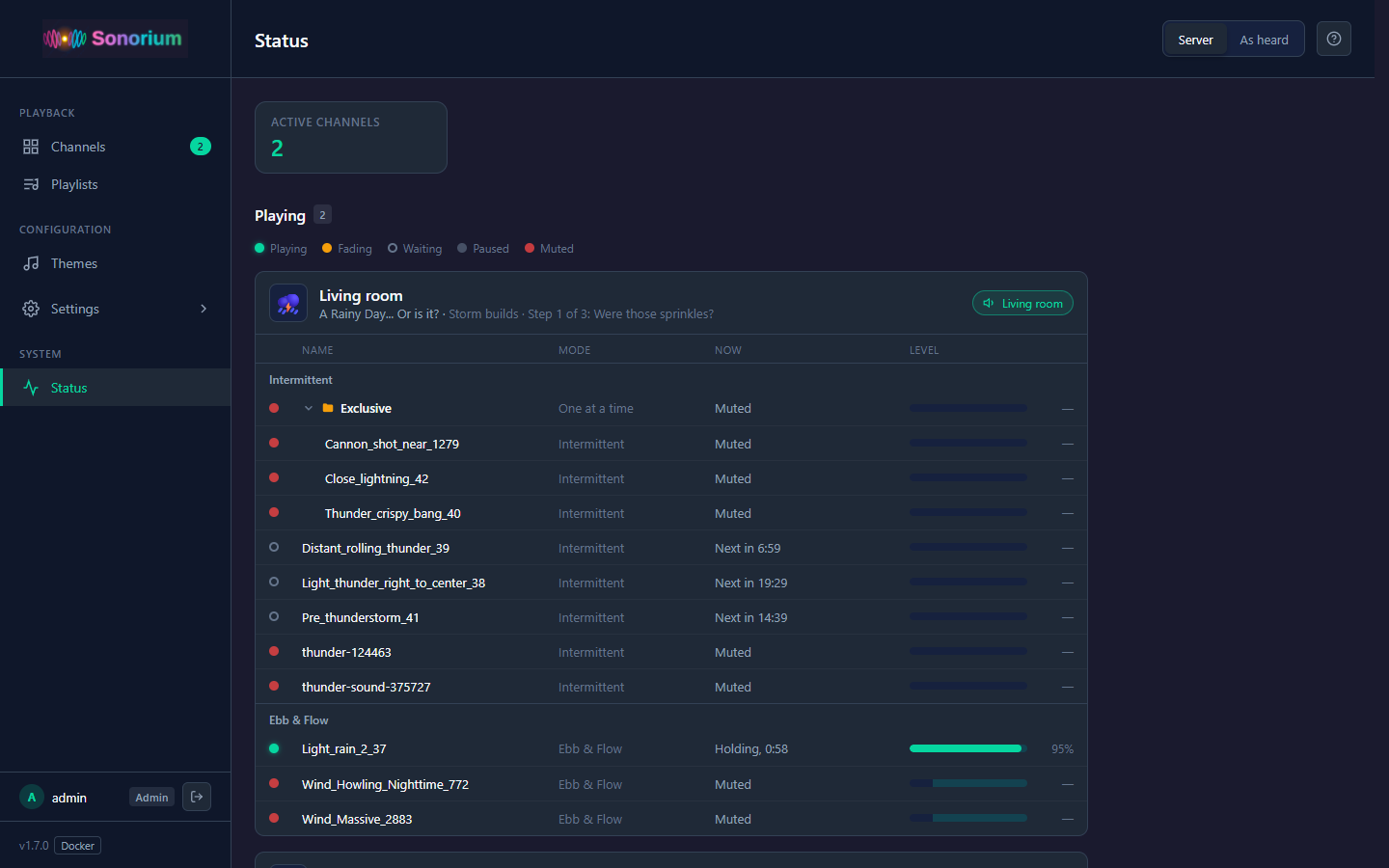The width and height of the screenshot is (1389, 868).
Task: Click the Waiting legend item
Action: click(415, 249)
